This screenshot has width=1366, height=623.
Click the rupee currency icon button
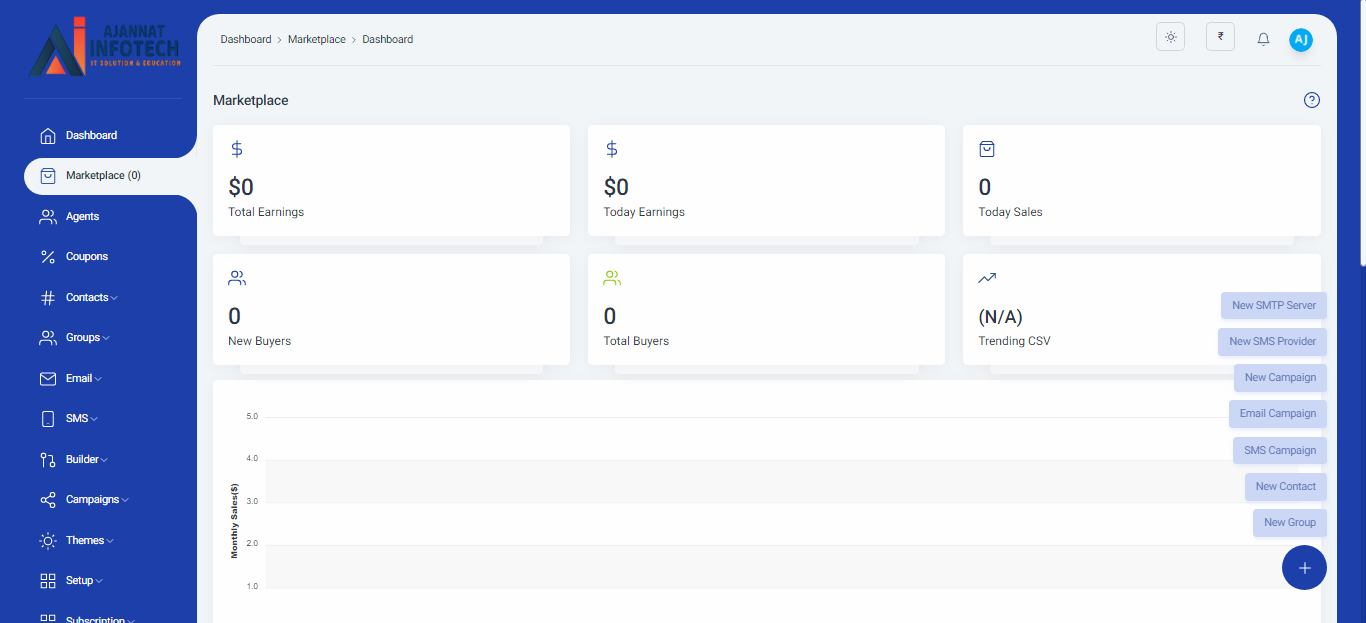pos(1220,37)
